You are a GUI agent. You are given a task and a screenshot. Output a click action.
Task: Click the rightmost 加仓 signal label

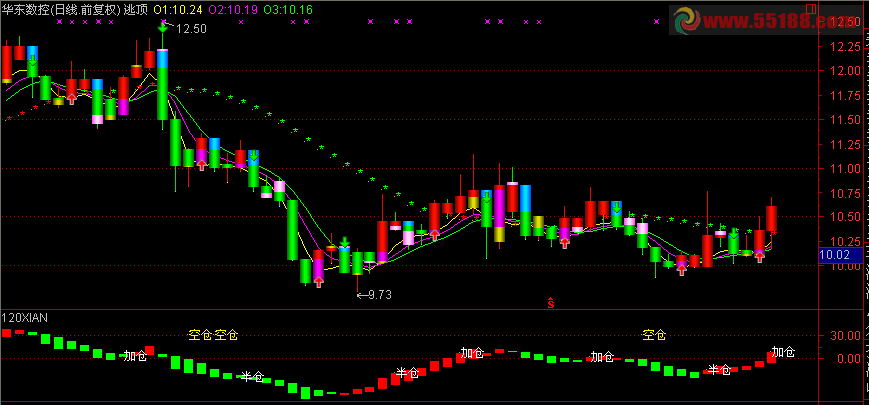point(784,352)
